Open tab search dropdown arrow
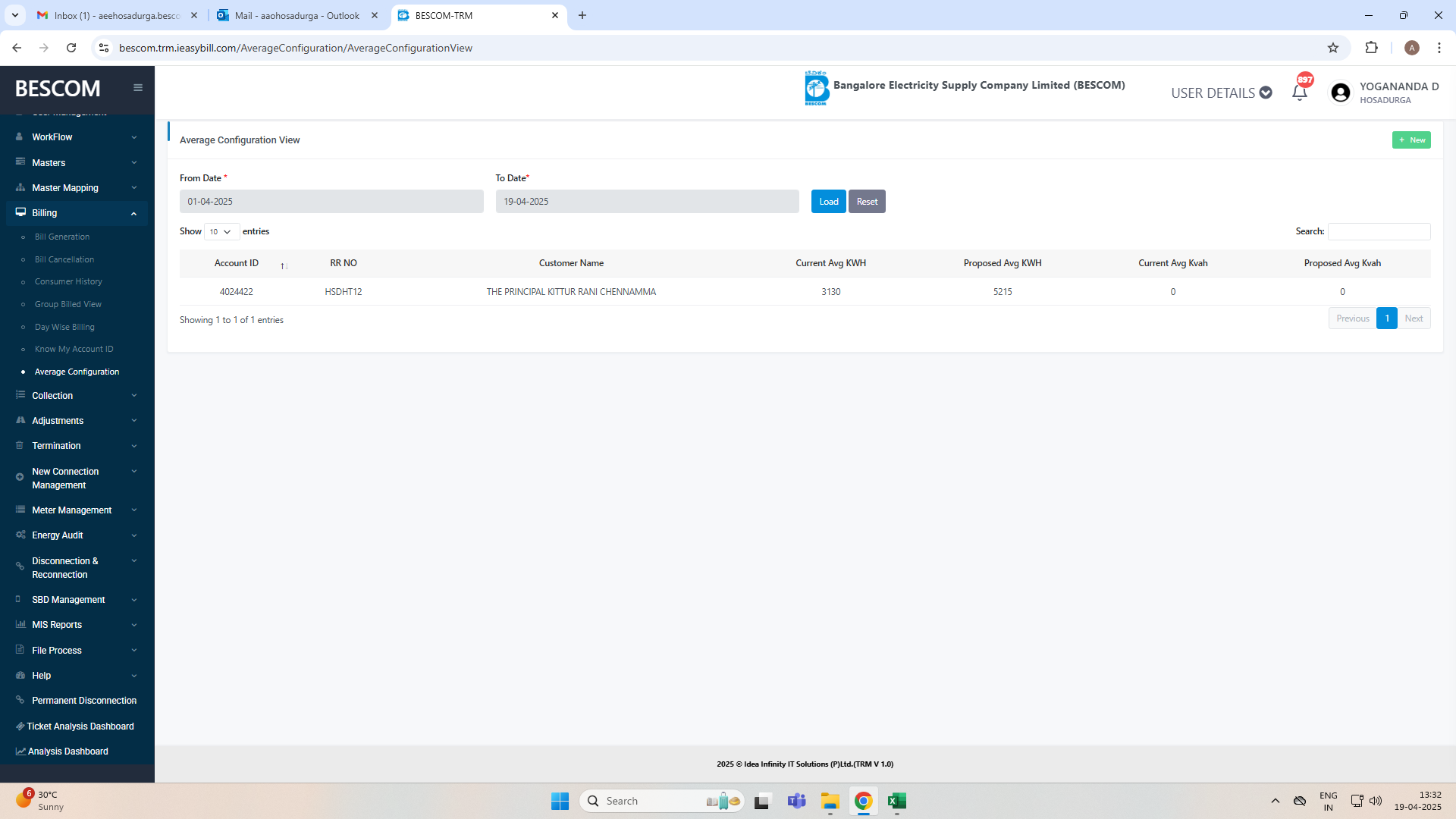Viewport: 1456px width, 819px height. tap(14, 15)
